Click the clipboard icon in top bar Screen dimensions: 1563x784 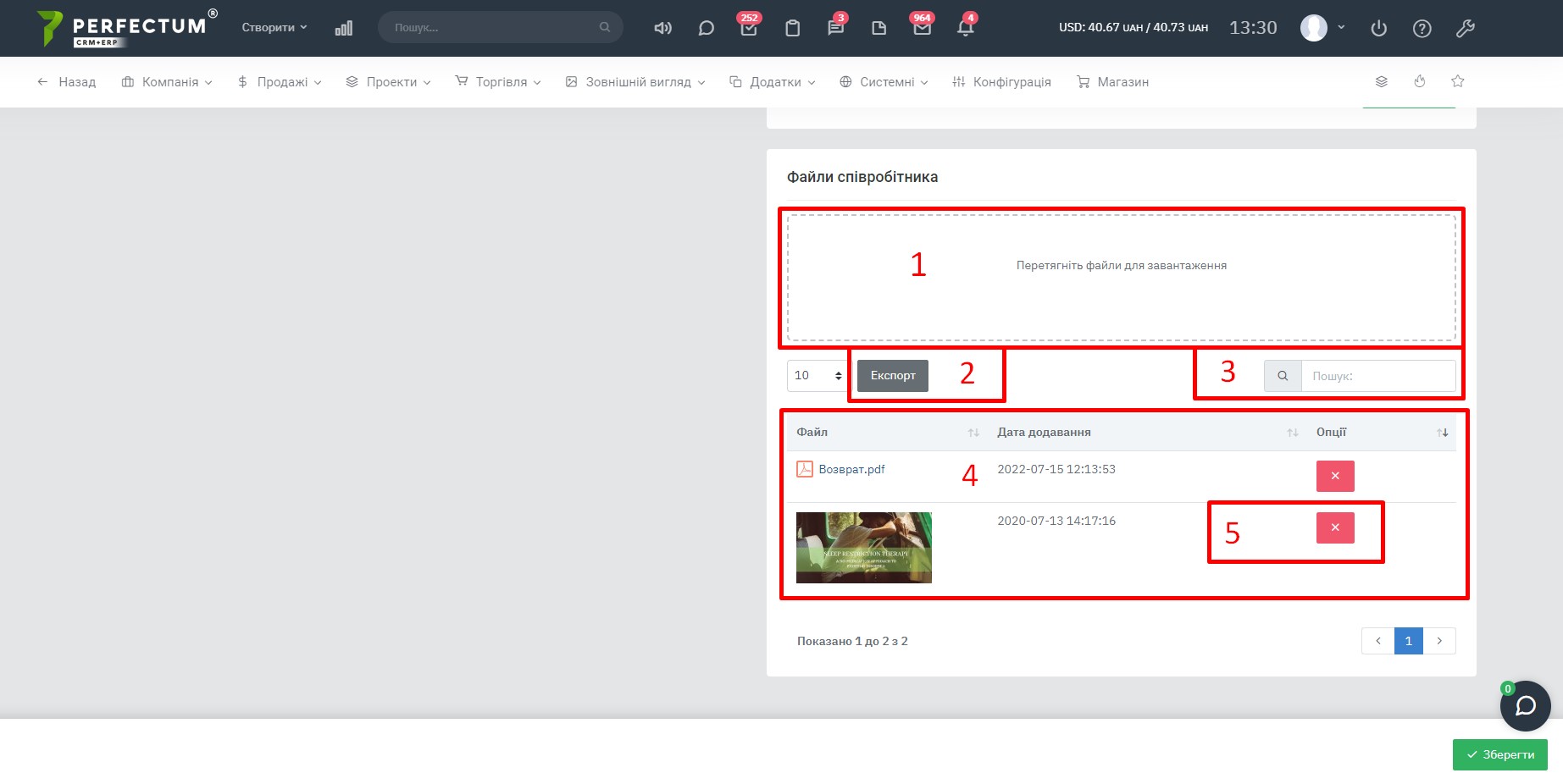pos(792,28)
